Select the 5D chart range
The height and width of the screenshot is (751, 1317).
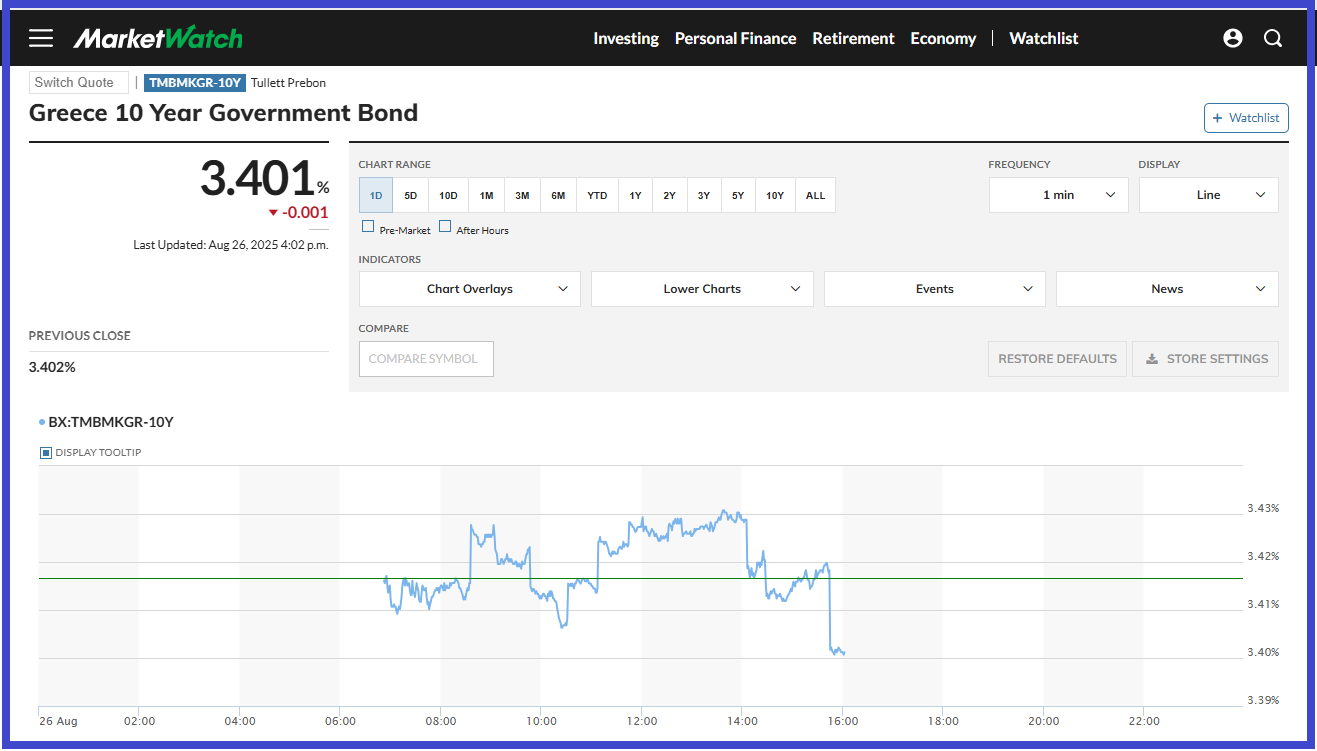tap(411, 196)
